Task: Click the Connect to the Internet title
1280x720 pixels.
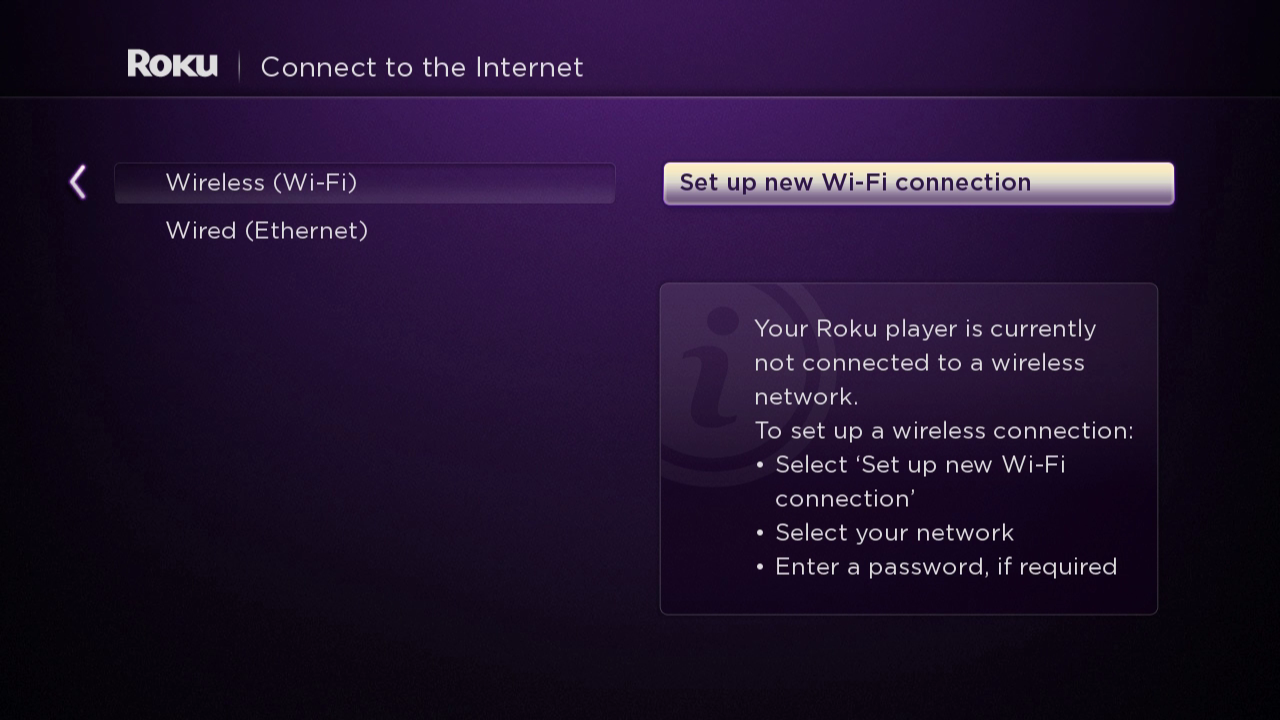Action: [422, 67]
